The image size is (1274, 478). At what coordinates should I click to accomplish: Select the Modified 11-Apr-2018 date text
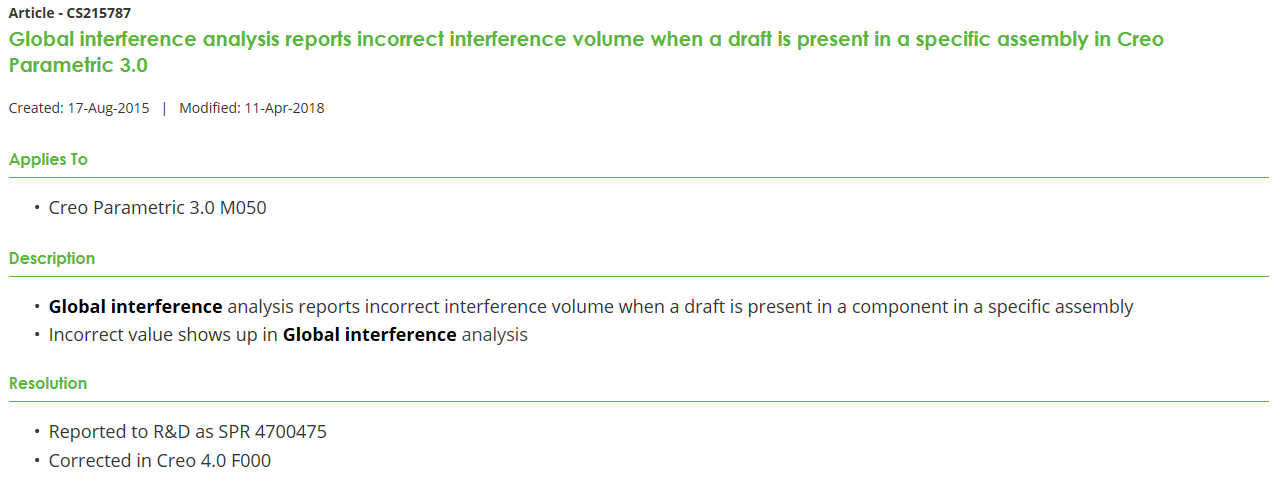(x=251, y=108)
